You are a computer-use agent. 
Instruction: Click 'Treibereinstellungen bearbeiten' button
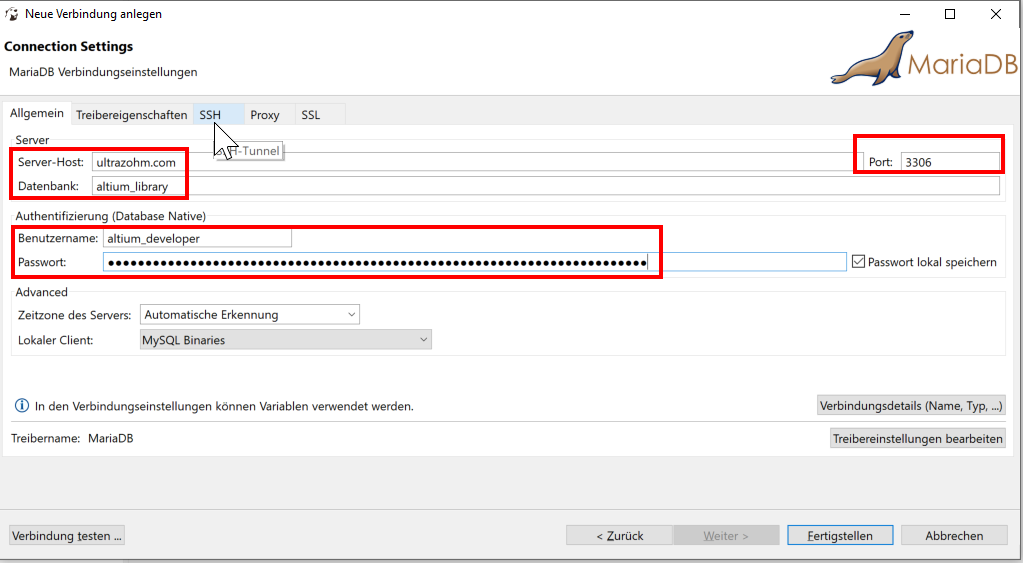pos(917,439)
